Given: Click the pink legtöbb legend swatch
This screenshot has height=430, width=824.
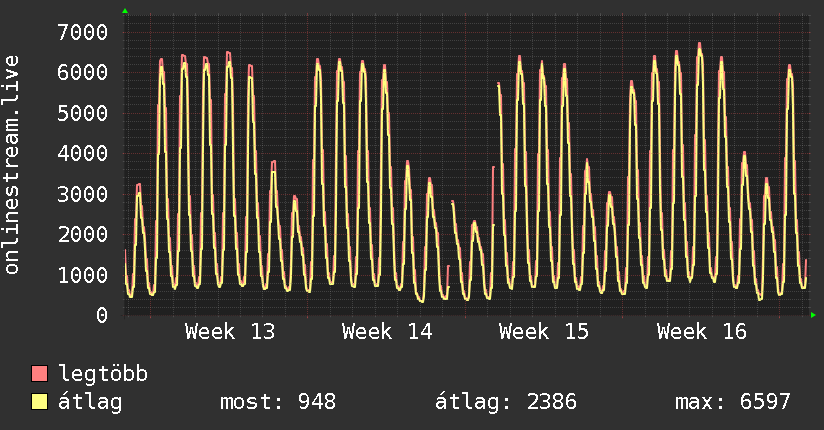Looking at the screenshot, I should point(39,373).
